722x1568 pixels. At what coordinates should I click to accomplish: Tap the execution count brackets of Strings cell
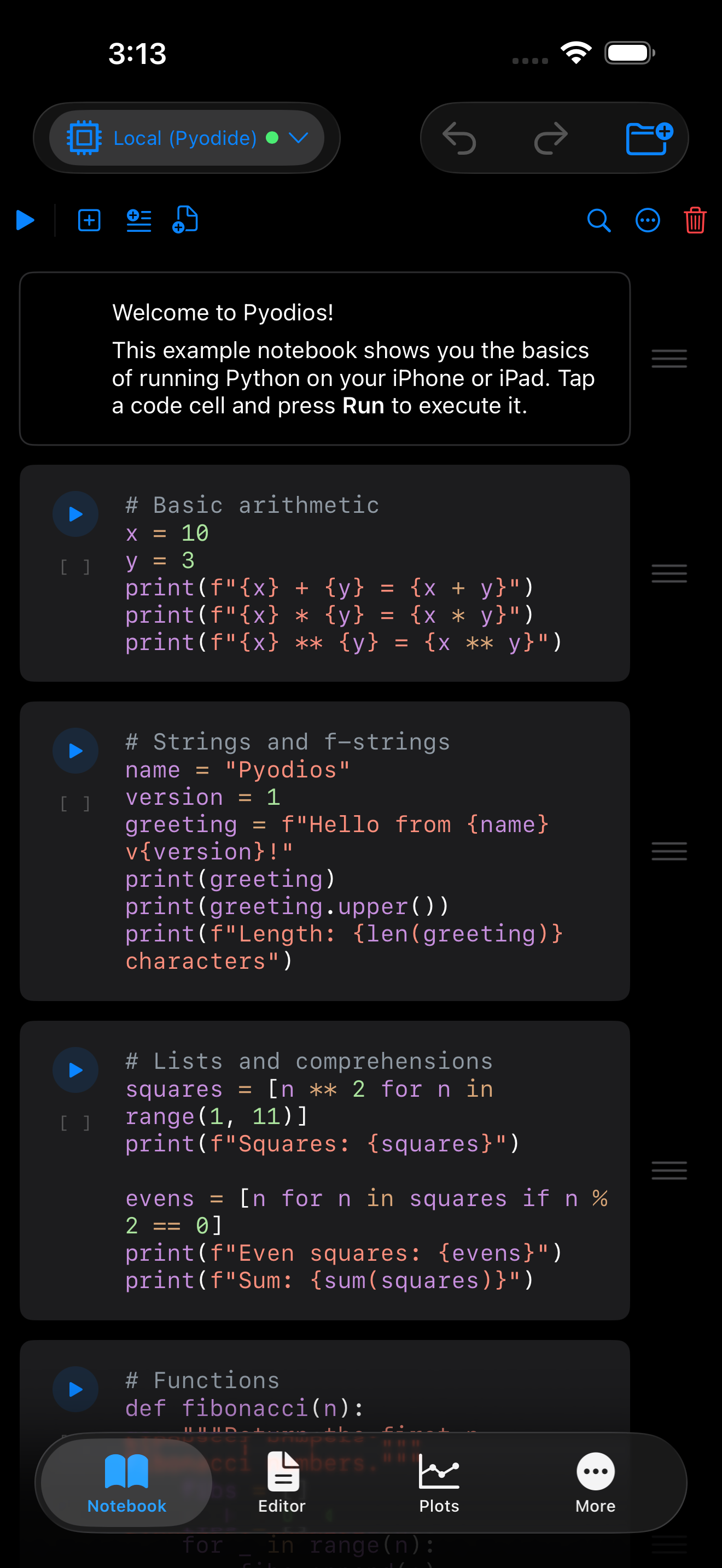(75, 804)
